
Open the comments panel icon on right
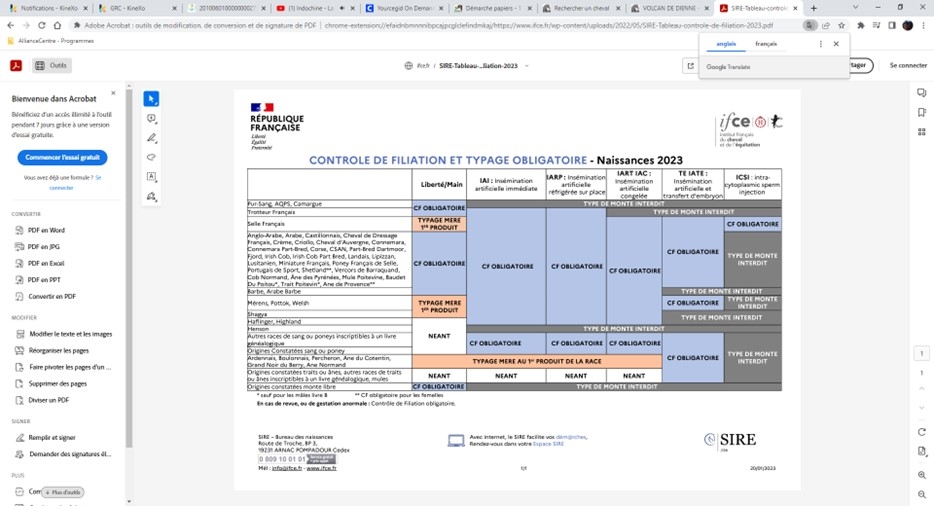[x=921, y=93]
